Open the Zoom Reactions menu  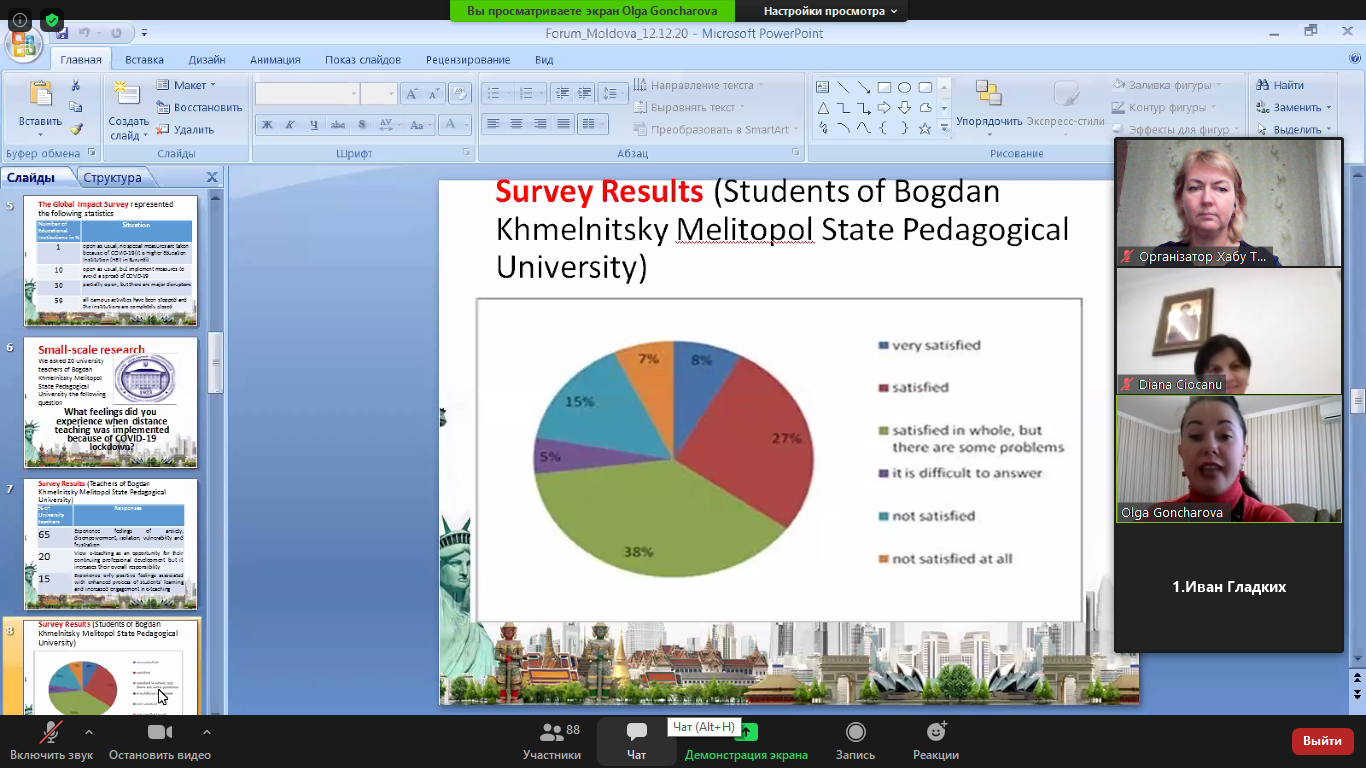click(x=936, y=733)
